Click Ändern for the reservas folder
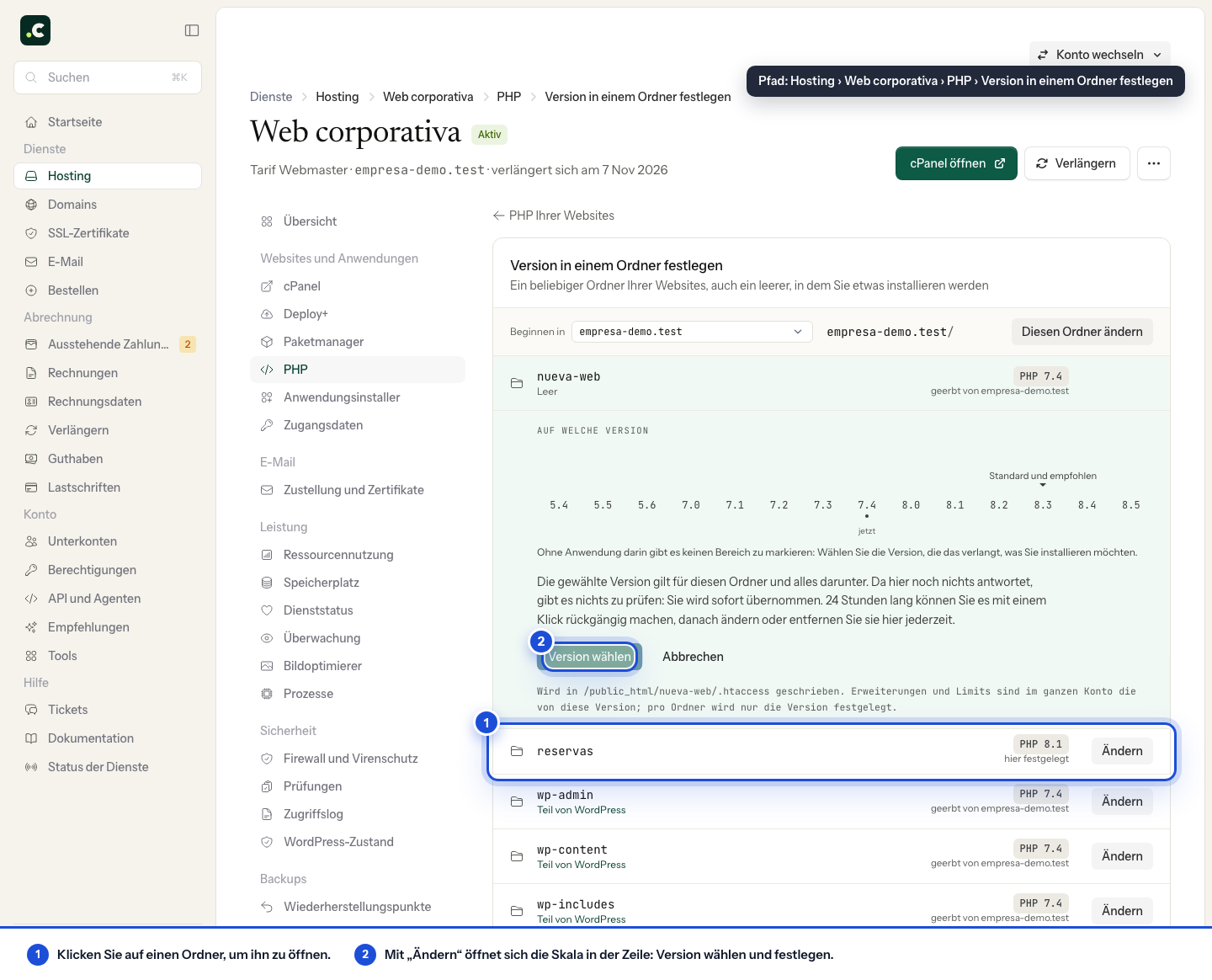Image resolution: width=1212 pixels, height=980 pixels. click(x=1122, y=751)
